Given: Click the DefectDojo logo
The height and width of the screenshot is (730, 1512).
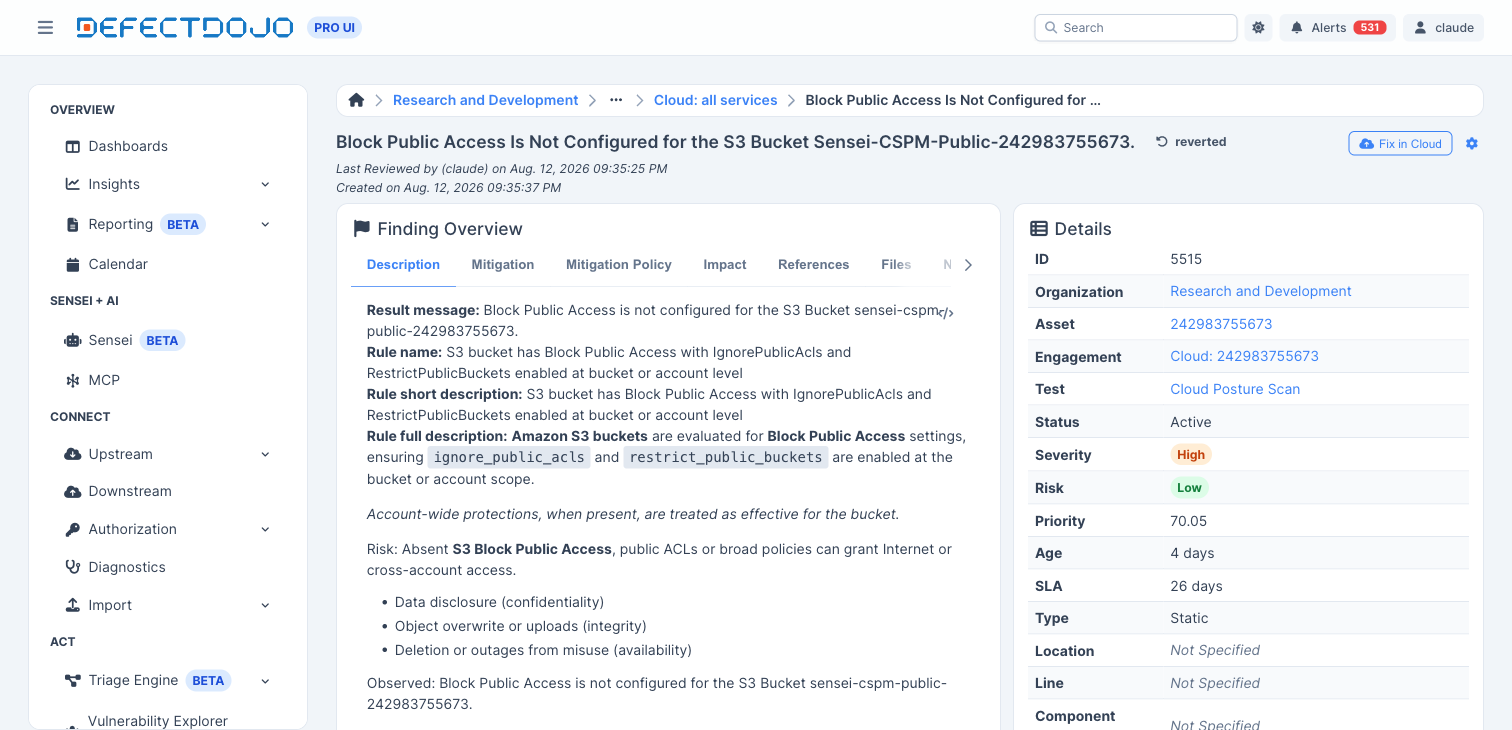Looking at the screenshot, I should click(x=185, y=28).
